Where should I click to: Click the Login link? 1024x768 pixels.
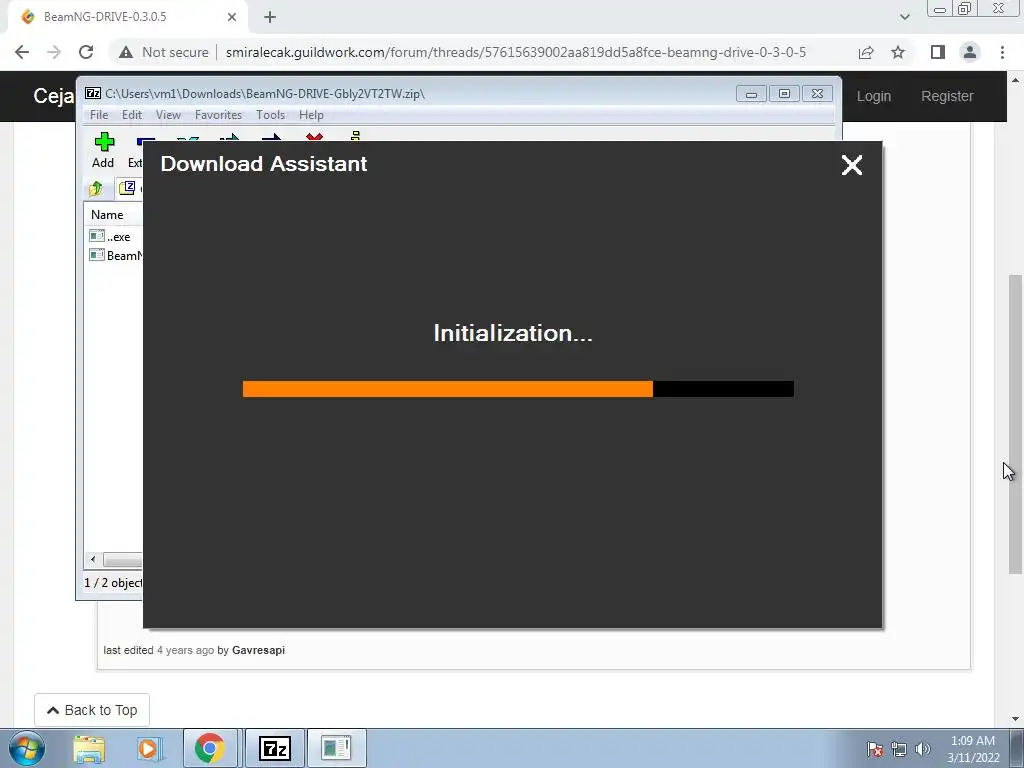pyautogui.click(x=874, y=96)
